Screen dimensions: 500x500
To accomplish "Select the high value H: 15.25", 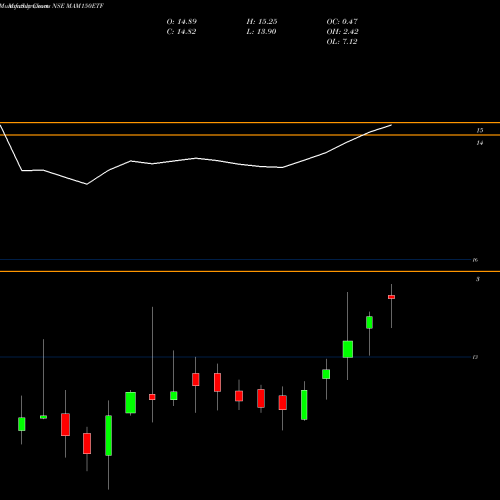I will 262,22.
